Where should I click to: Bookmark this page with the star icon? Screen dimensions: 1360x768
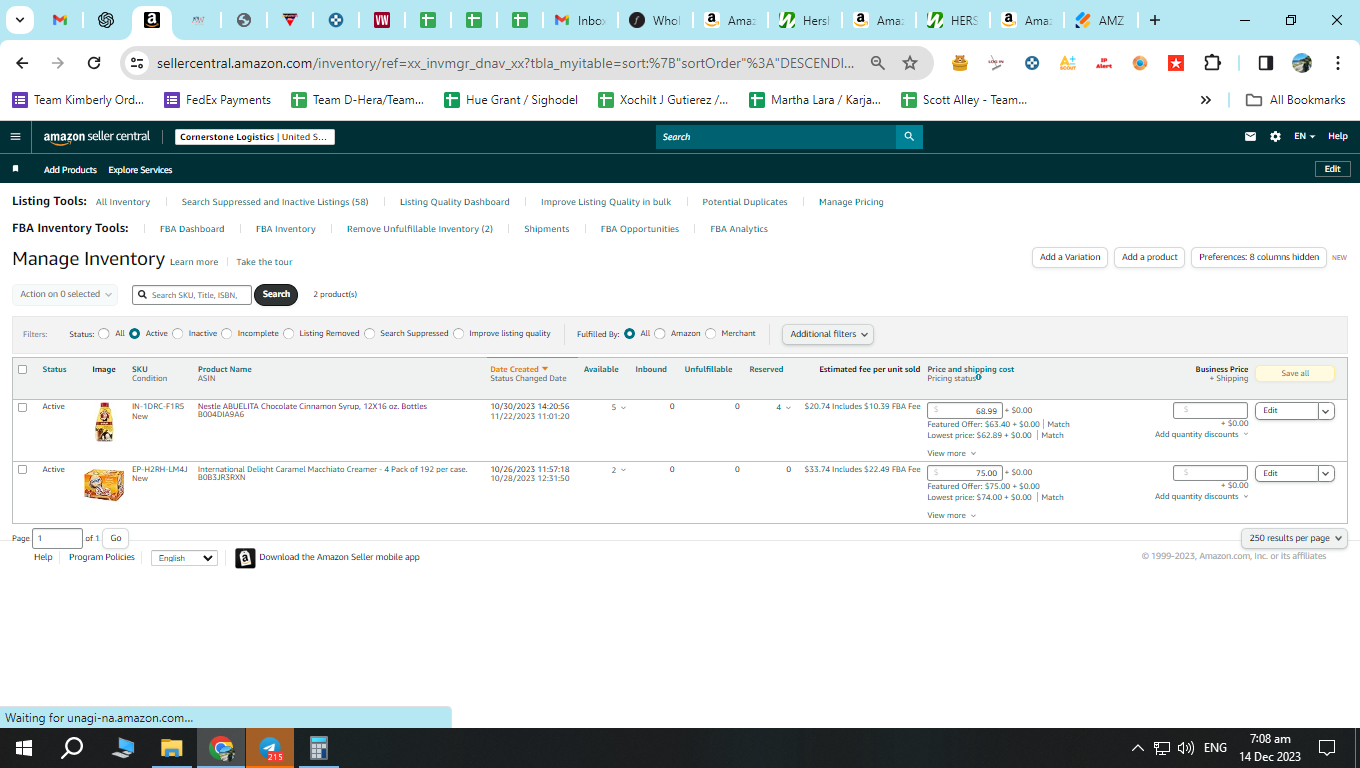coord(910,63)
